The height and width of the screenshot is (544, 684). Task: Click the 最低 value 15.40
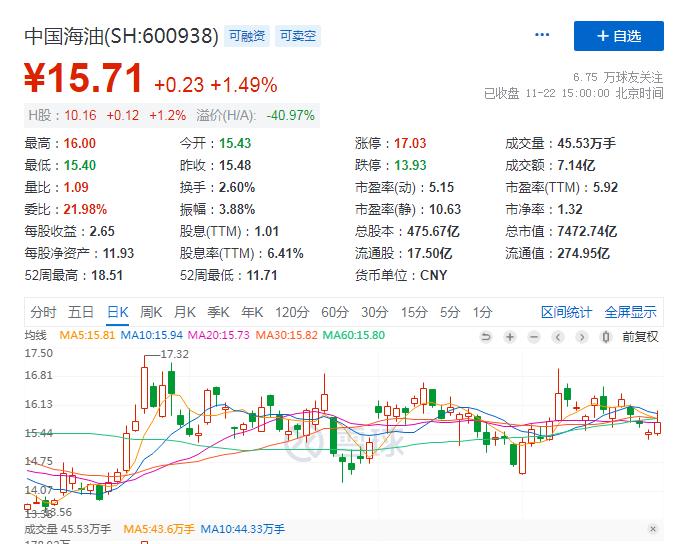[80, 165]
